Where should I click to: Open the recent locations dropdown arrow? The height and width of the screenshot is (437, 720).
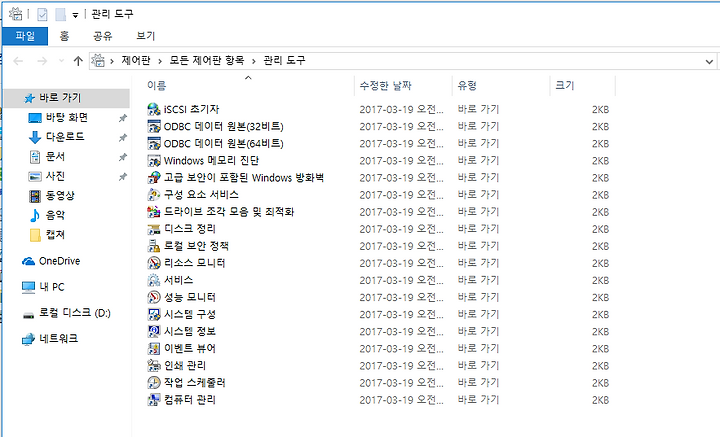coord(61,61)
